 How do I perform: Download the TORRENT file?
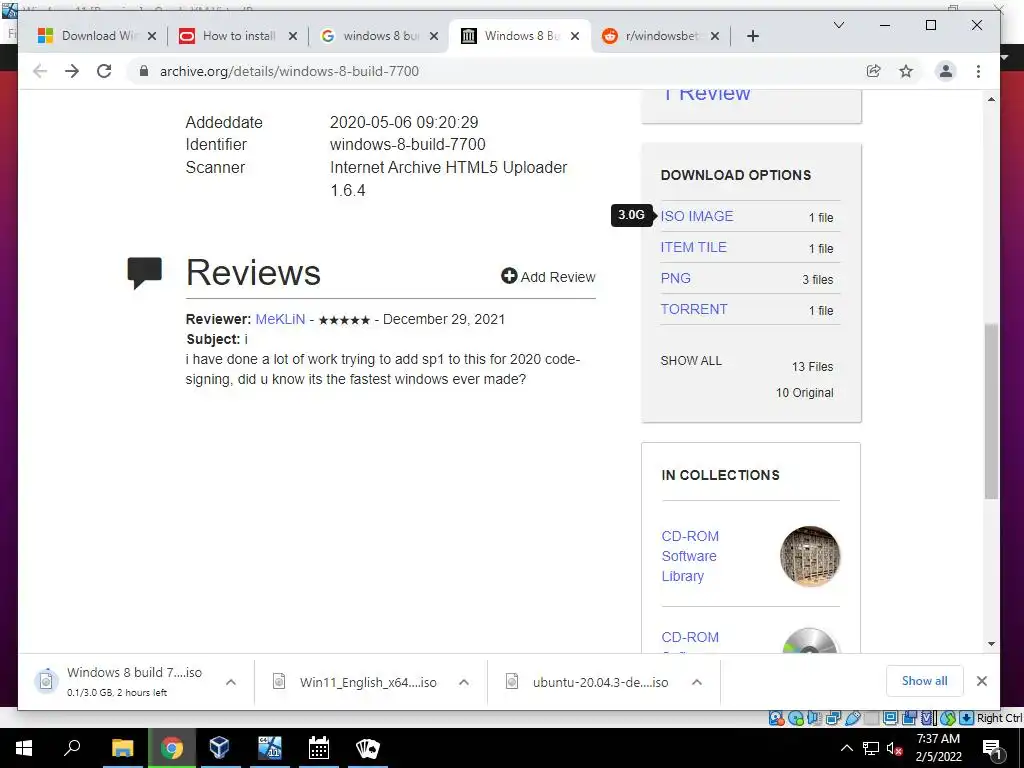pos(694,310)
